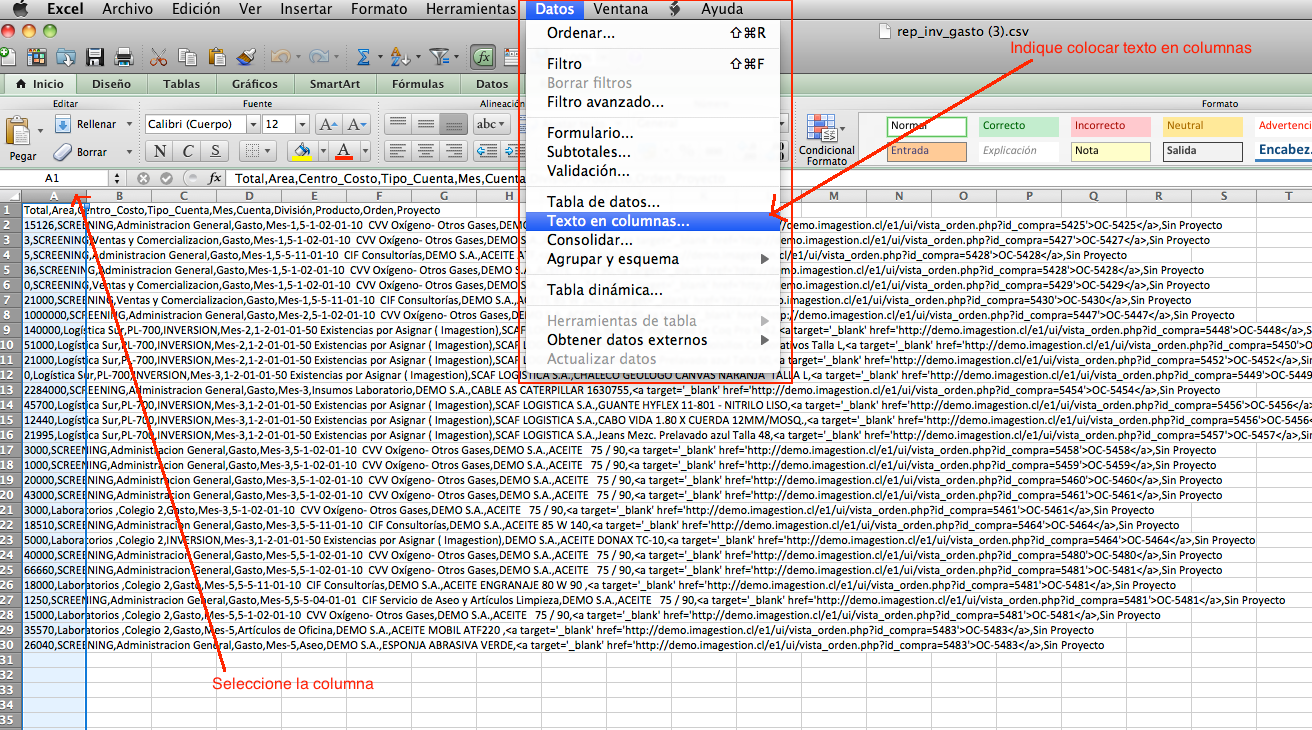Toggle bold N button
Image resolution: width=1312 pixels, height=730 pixels.
tap(160, 151)
